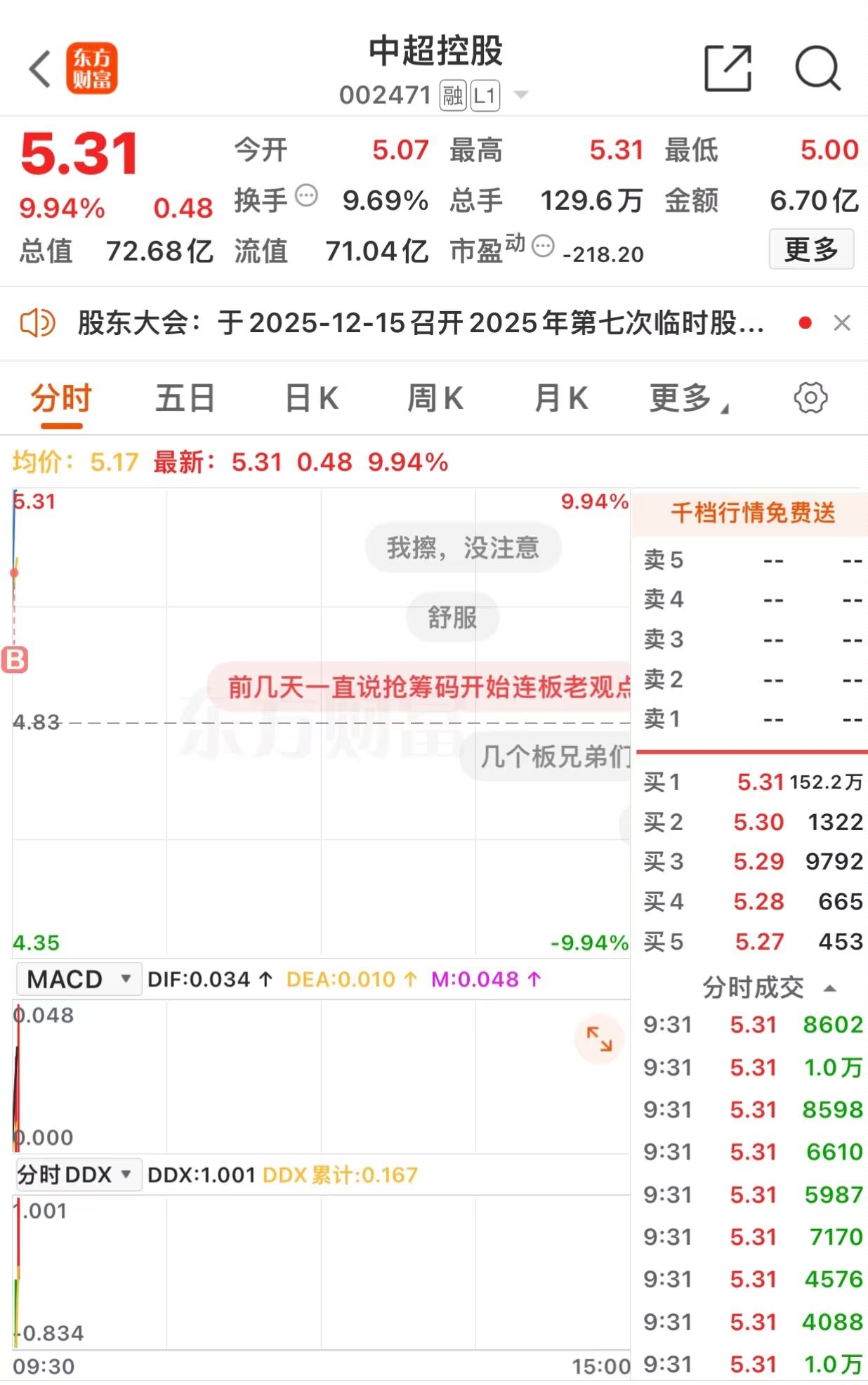Screen dimensions: 868x1385
Task: Collapse the 分时成交 list arrow
Action: (830, 987)
